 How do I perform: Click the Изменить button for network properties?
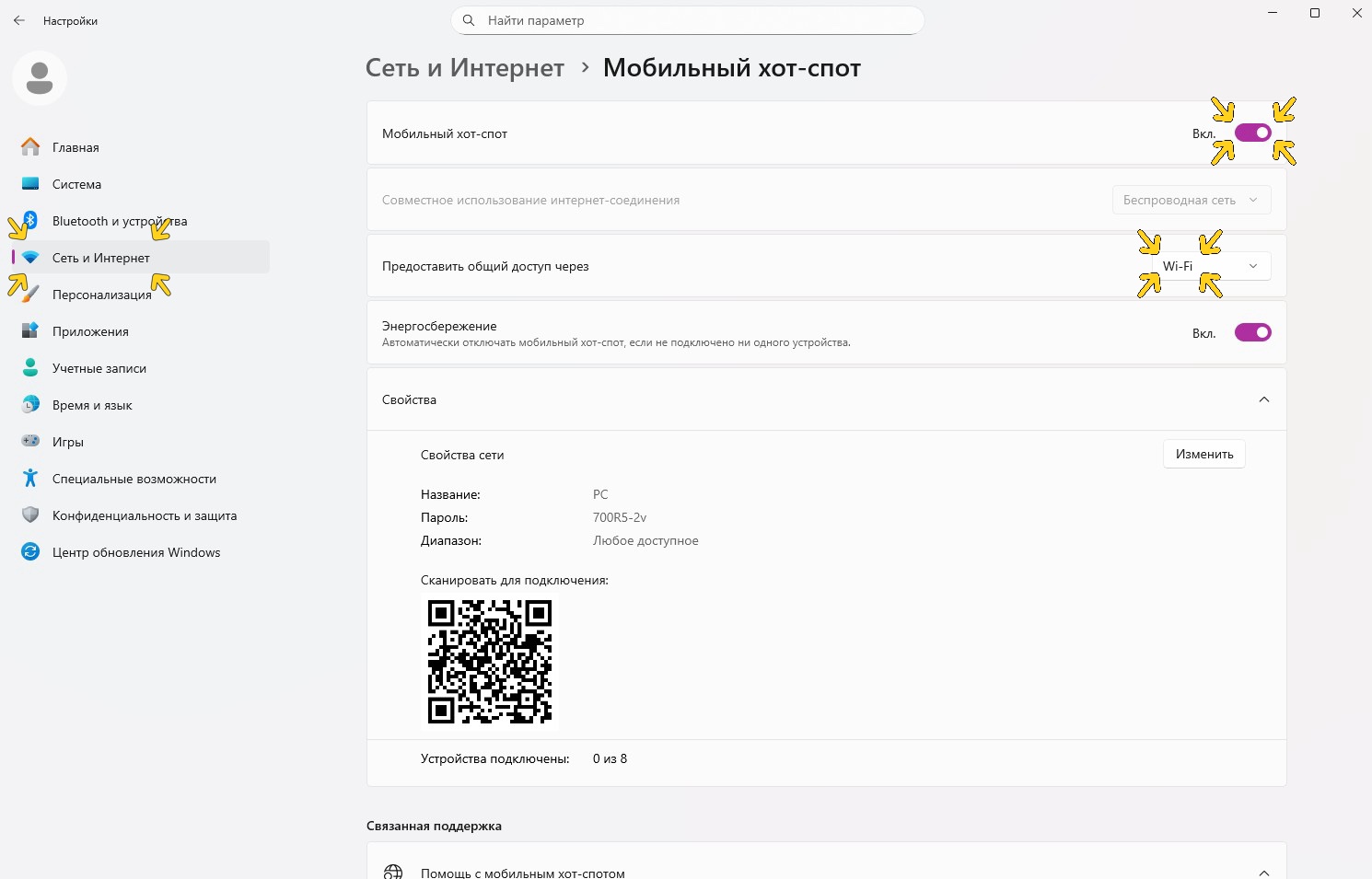click(x=1203, y=455)
